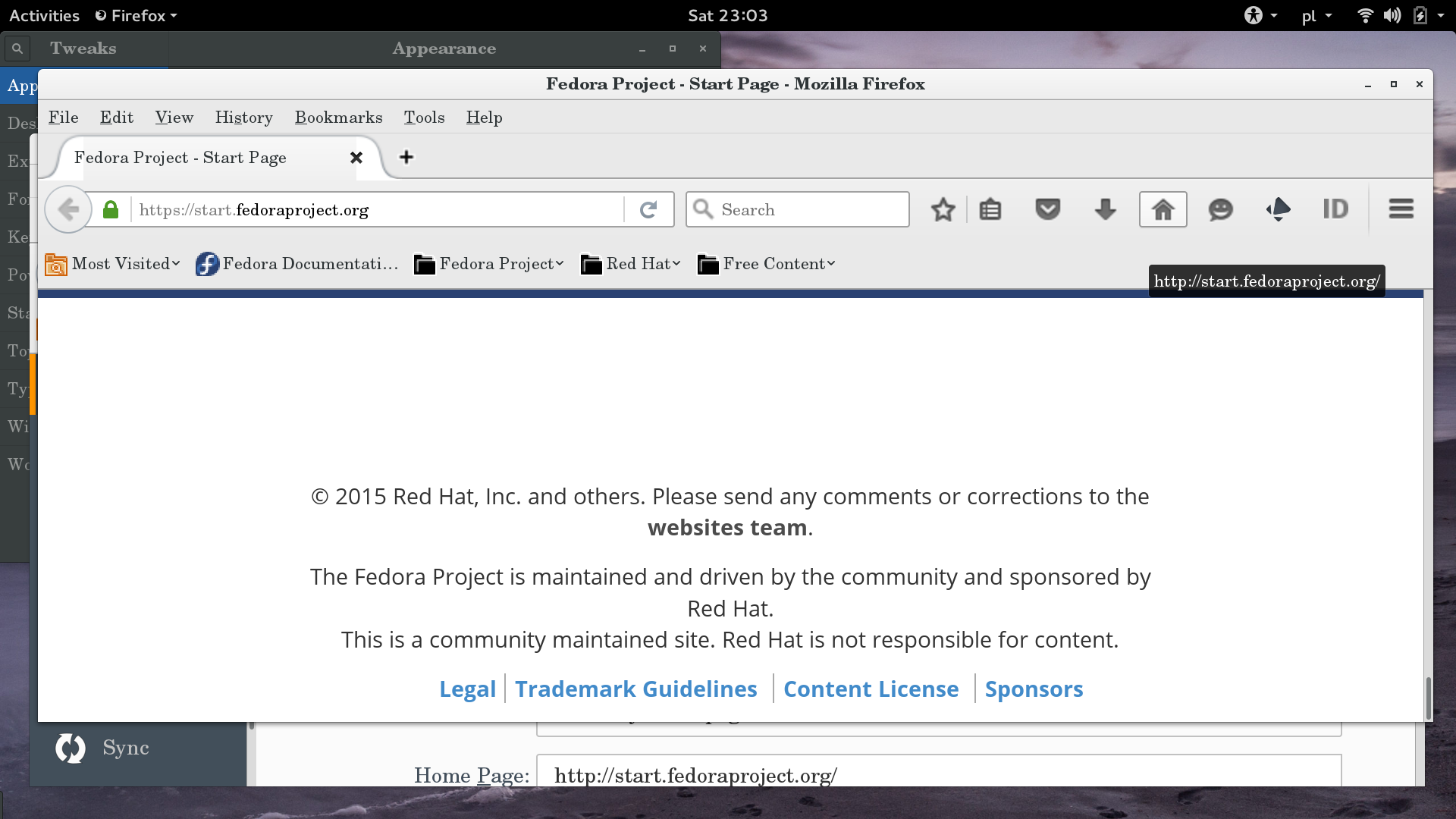1456x819 pixels.
Task: Click the volume speaker icon in top bar
Action: point(1392,15)
